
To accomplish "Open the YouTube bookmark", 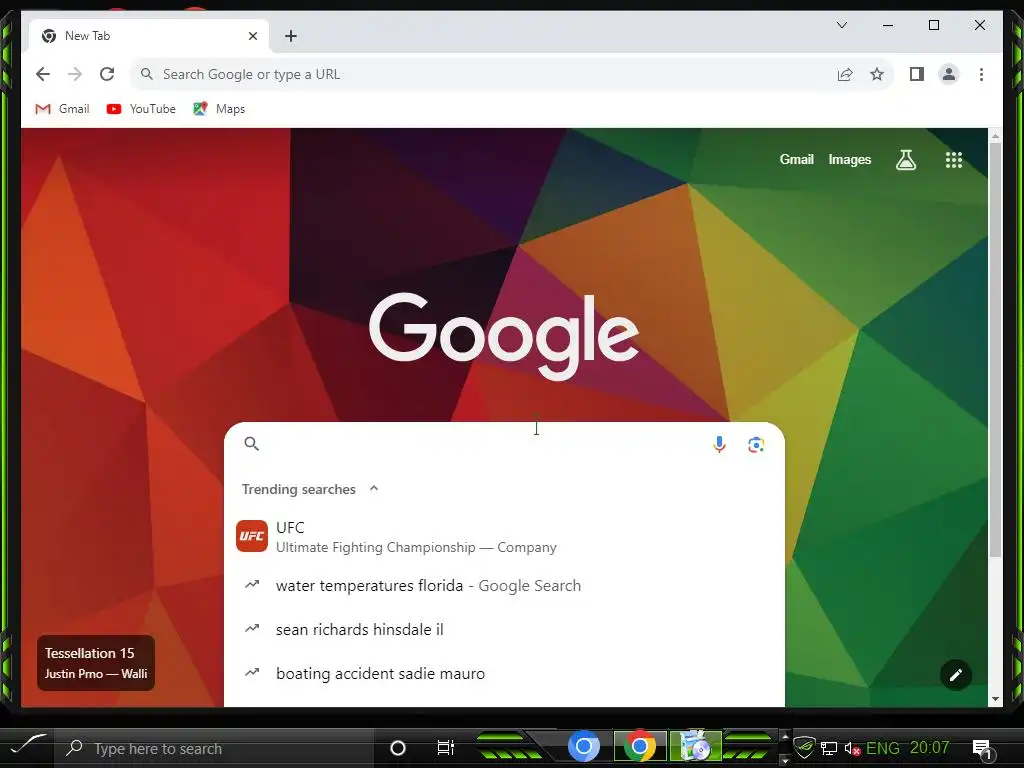I will (x=141, y=109).
